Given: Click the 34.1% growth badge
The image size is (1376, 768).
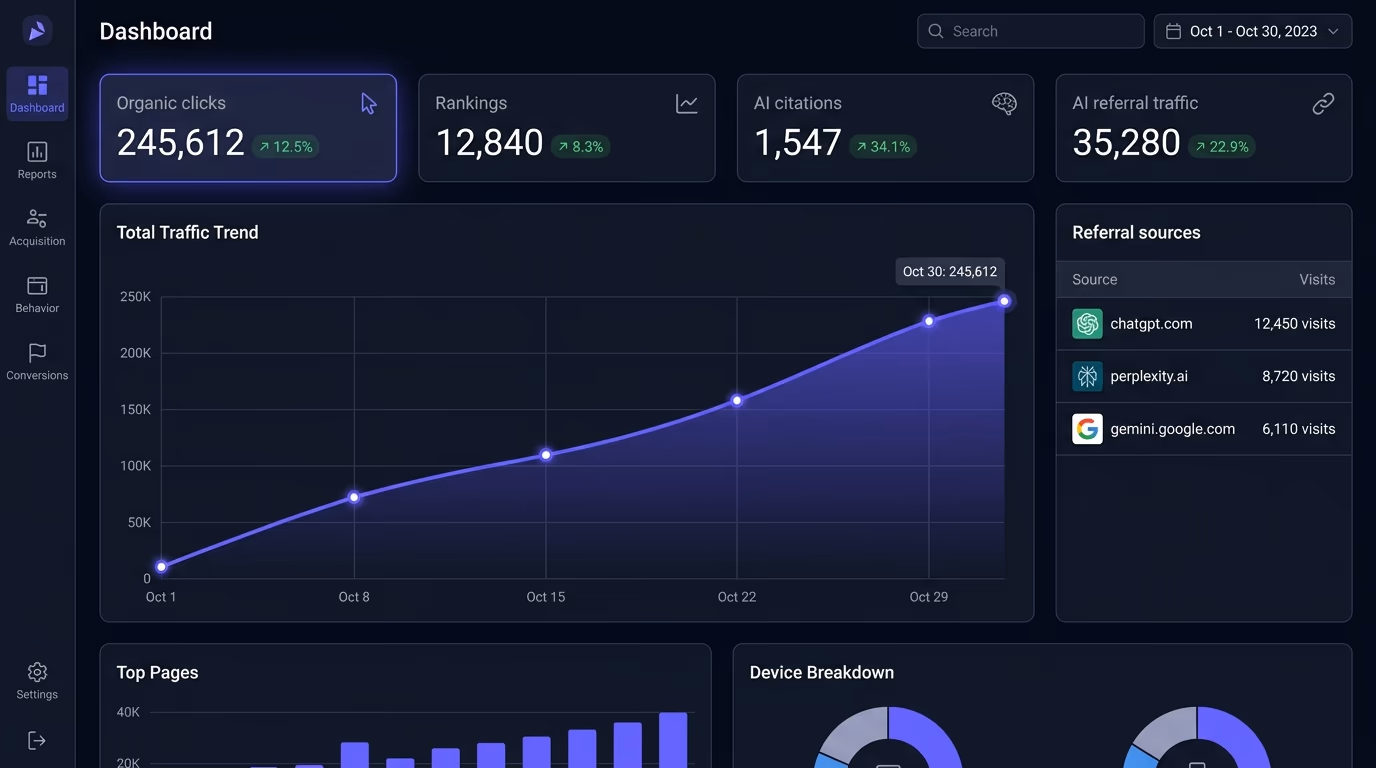Looking at the screenshot, I should coord(884,147).
